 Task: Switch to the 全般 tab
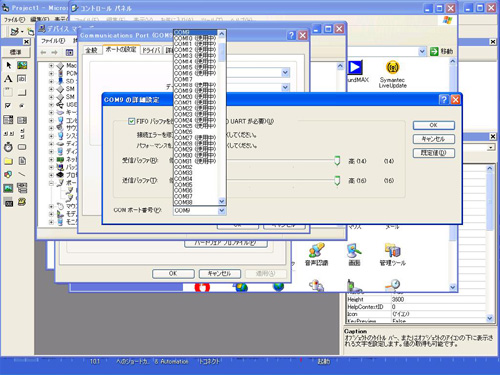coord(91,50)
